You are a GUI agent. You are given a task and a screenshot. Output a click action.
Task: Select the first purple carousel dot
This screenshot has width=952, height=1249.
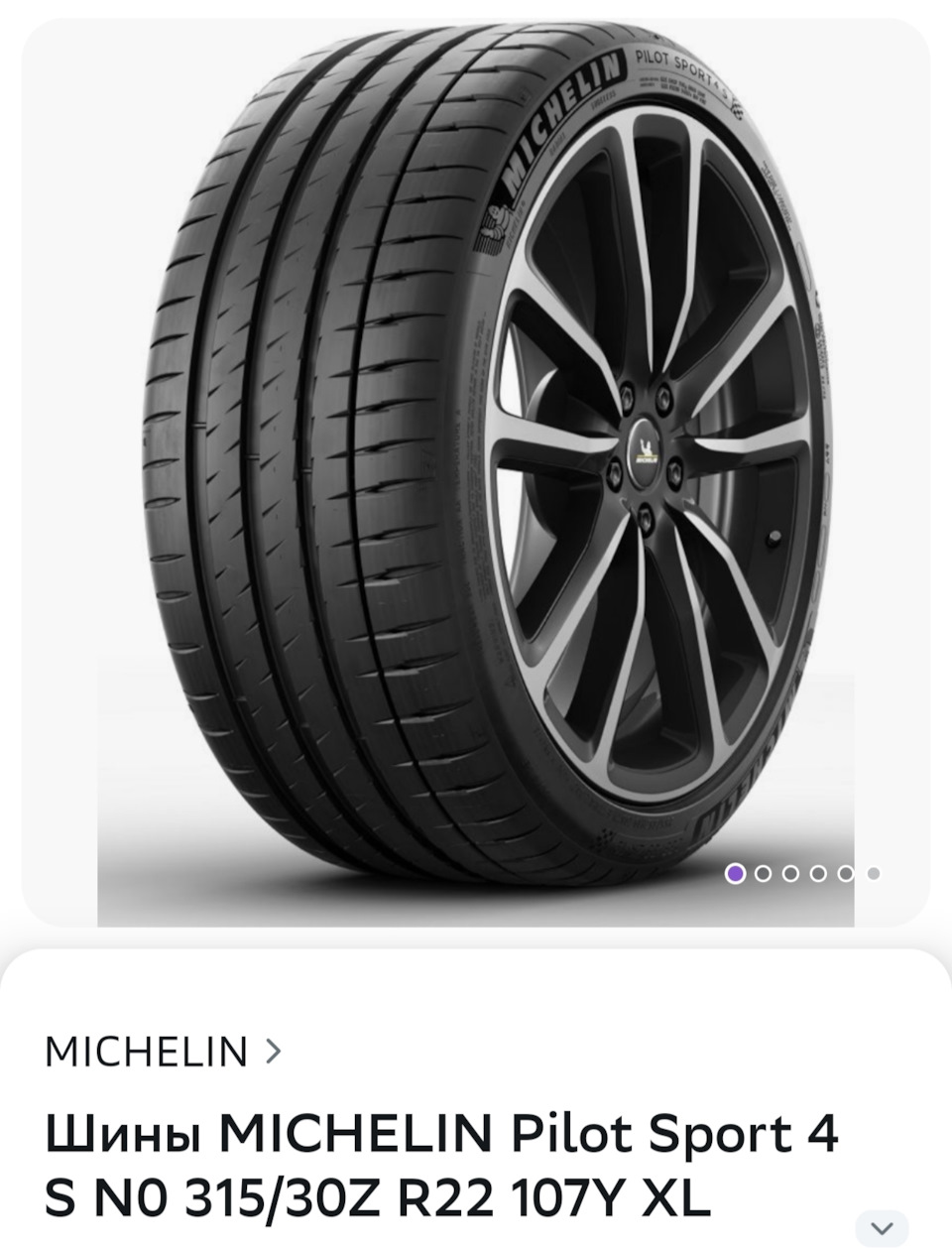pyautogui.click(x=735, y=874)
